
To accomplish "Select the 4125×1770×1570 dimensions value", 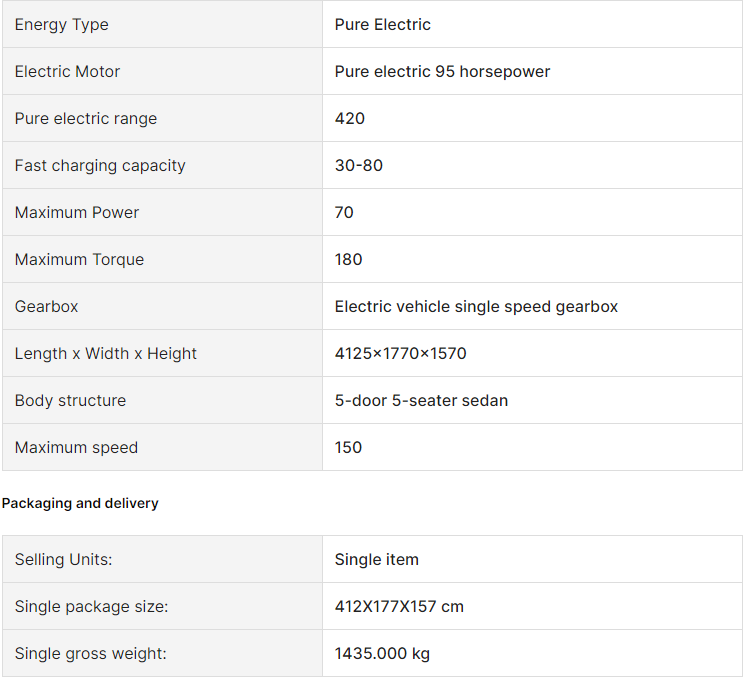I will [401, 354].
